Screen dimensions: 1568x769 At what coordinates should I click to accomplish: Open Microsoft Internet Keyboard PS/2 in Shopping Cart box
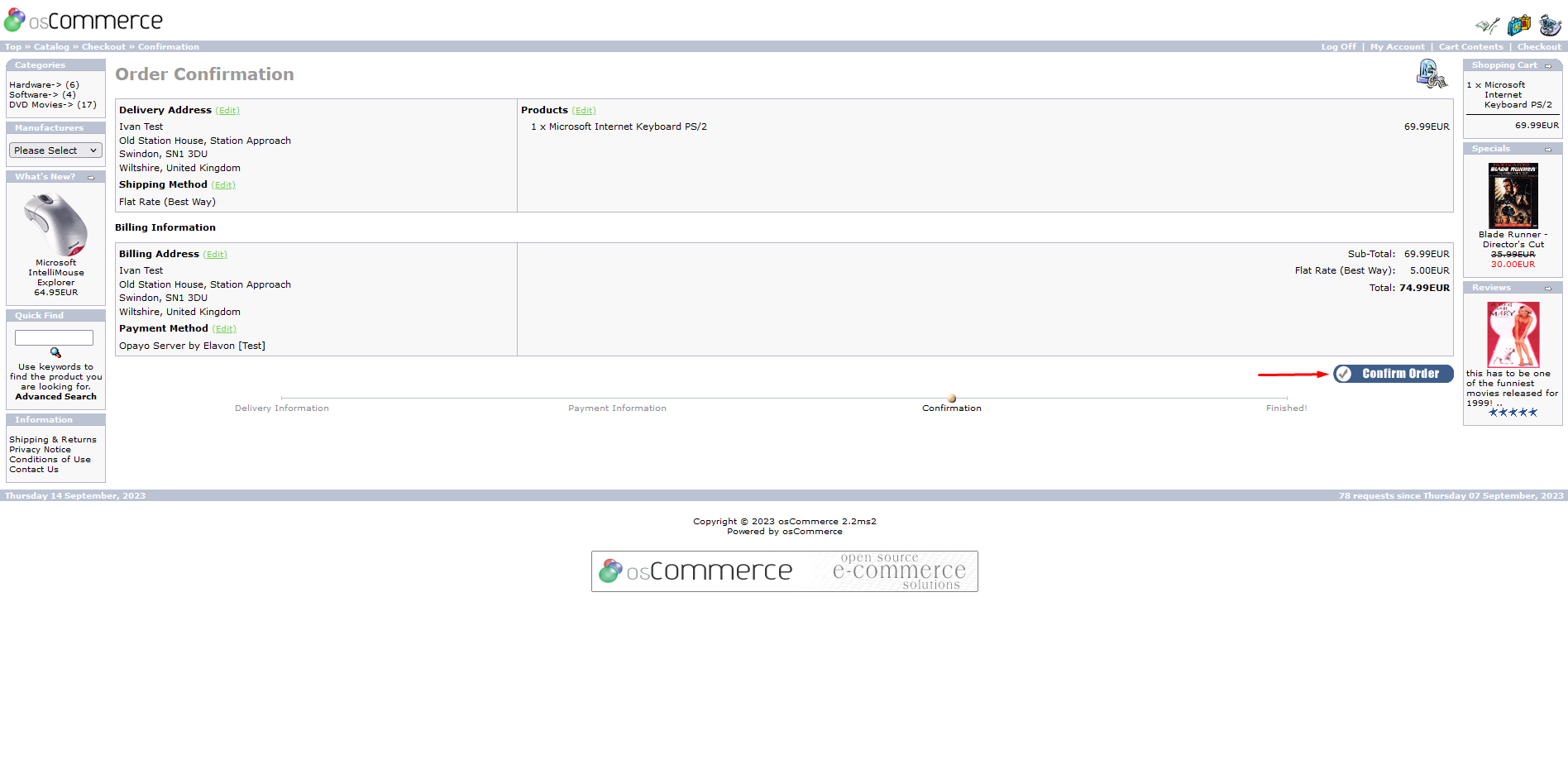pos(1518,95)
